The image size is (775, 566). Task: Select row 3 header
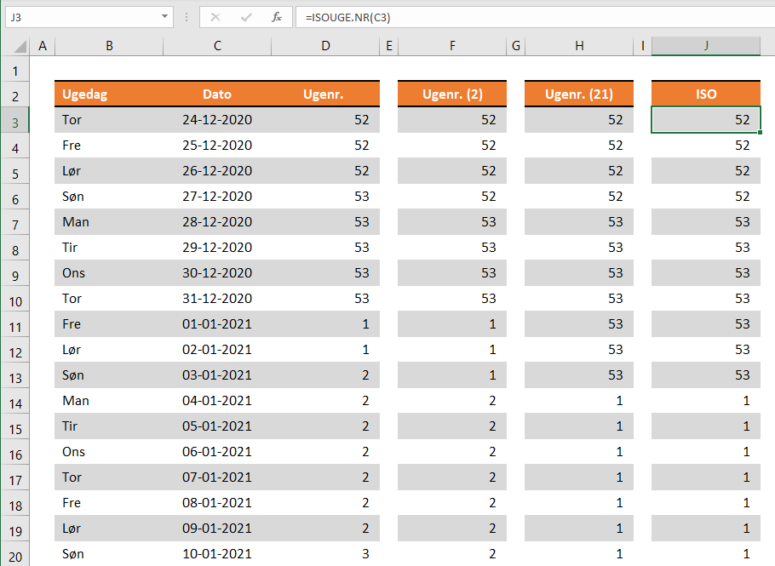coord(15,122)
